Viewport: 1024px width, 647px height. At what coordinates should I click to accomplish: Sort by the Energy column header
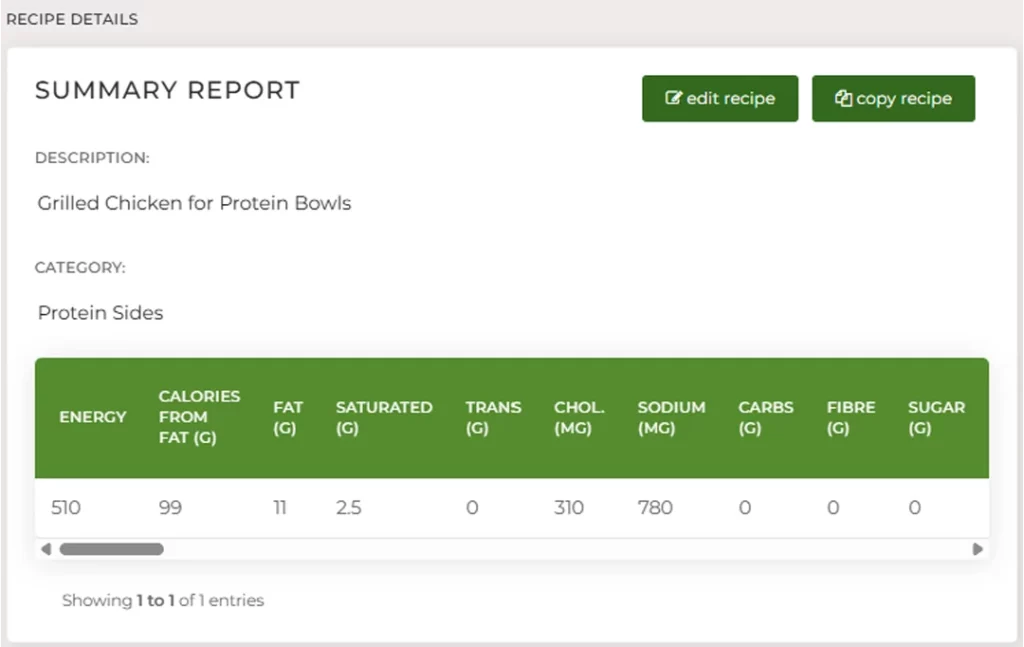click(93, 417)
